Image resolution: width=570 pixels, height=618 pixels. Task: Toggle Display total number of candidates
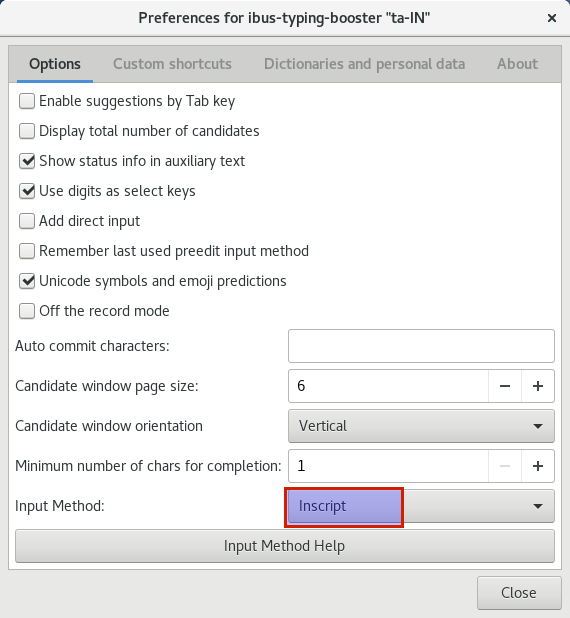coord(27,131)
